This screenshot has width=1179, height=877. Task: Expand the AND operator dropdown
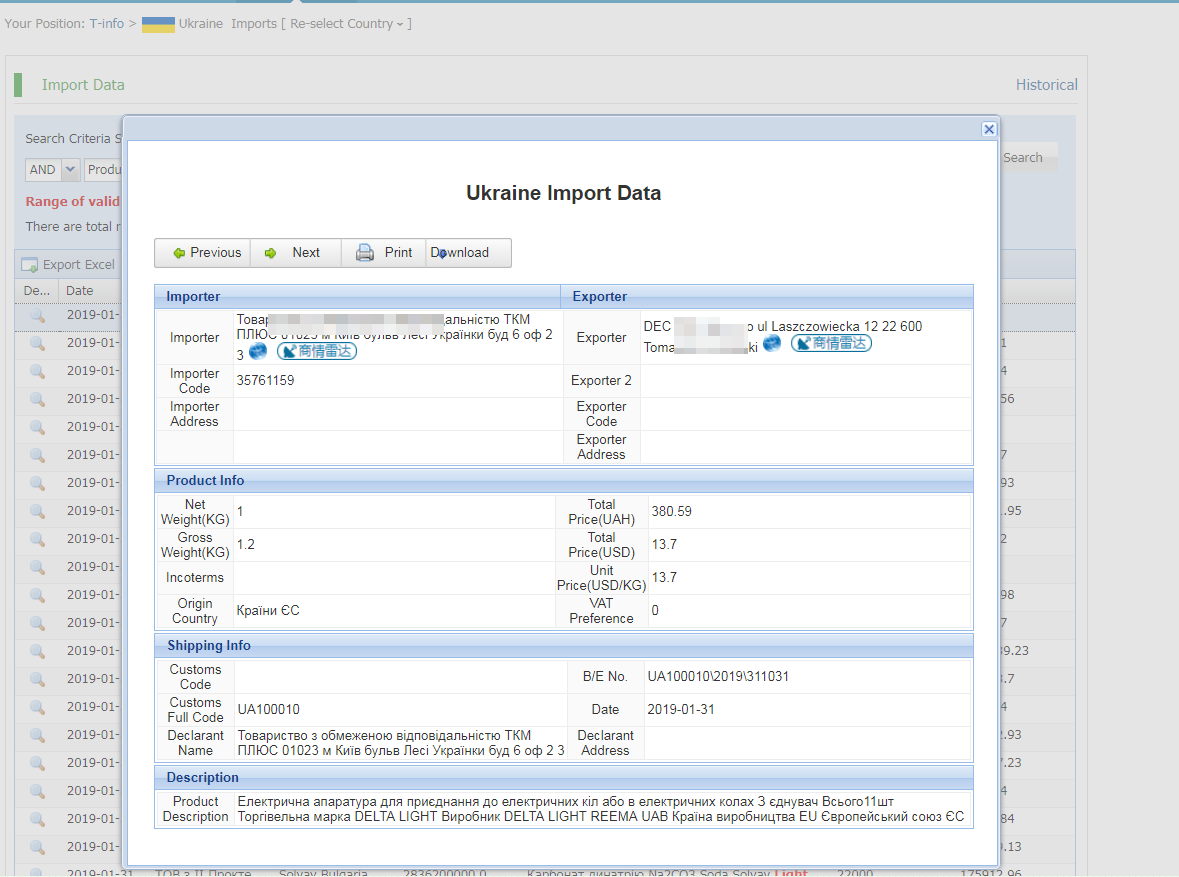click(x=70, y=170)
